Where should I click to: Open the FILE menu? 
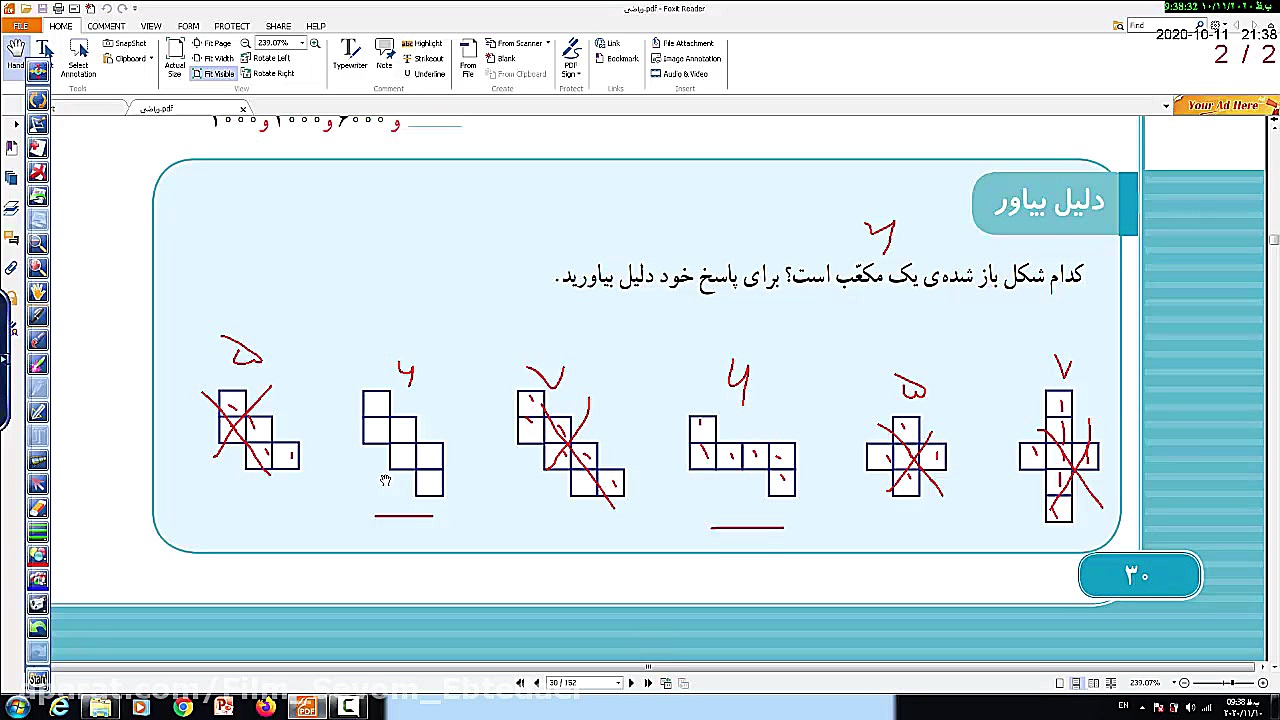pos(20,26)
